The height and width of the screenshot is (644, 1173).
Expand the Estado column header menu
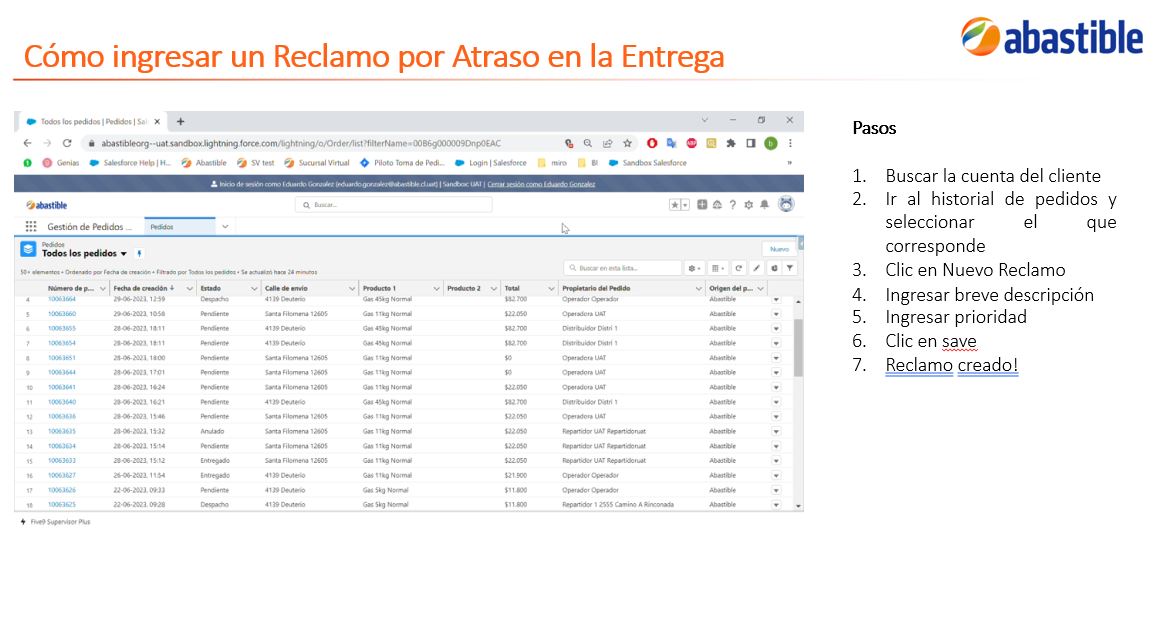point(254,289)
